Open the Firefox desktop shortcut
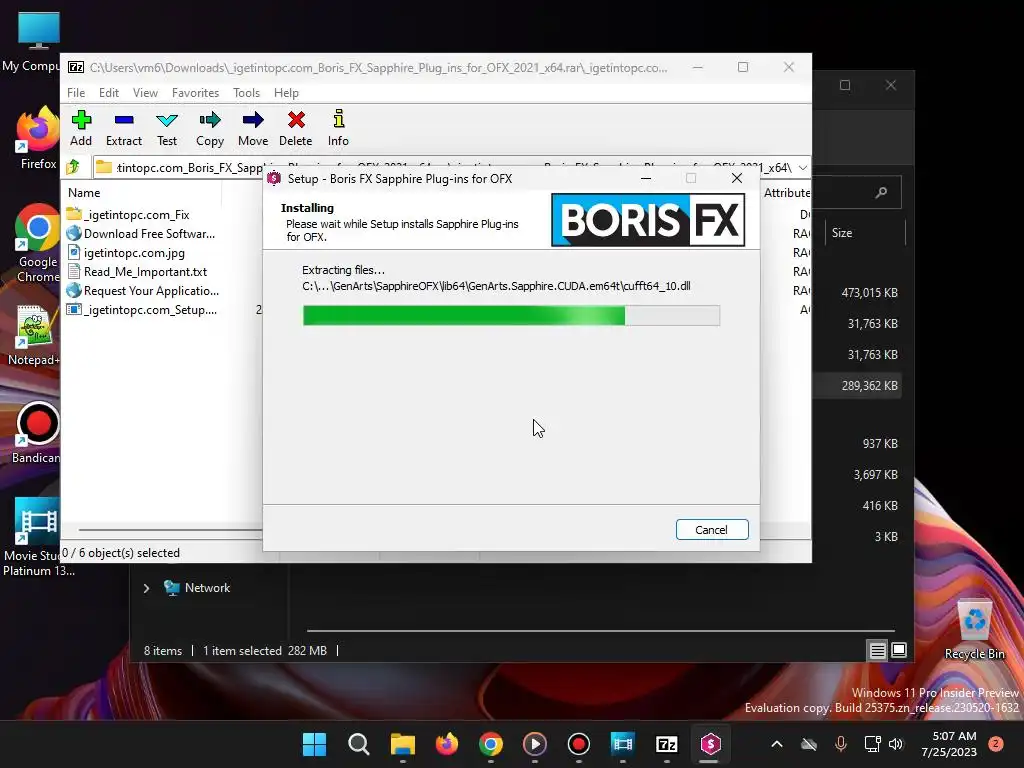The height and width of the screenshot is (768, 1024). click(x=37, y=138)
